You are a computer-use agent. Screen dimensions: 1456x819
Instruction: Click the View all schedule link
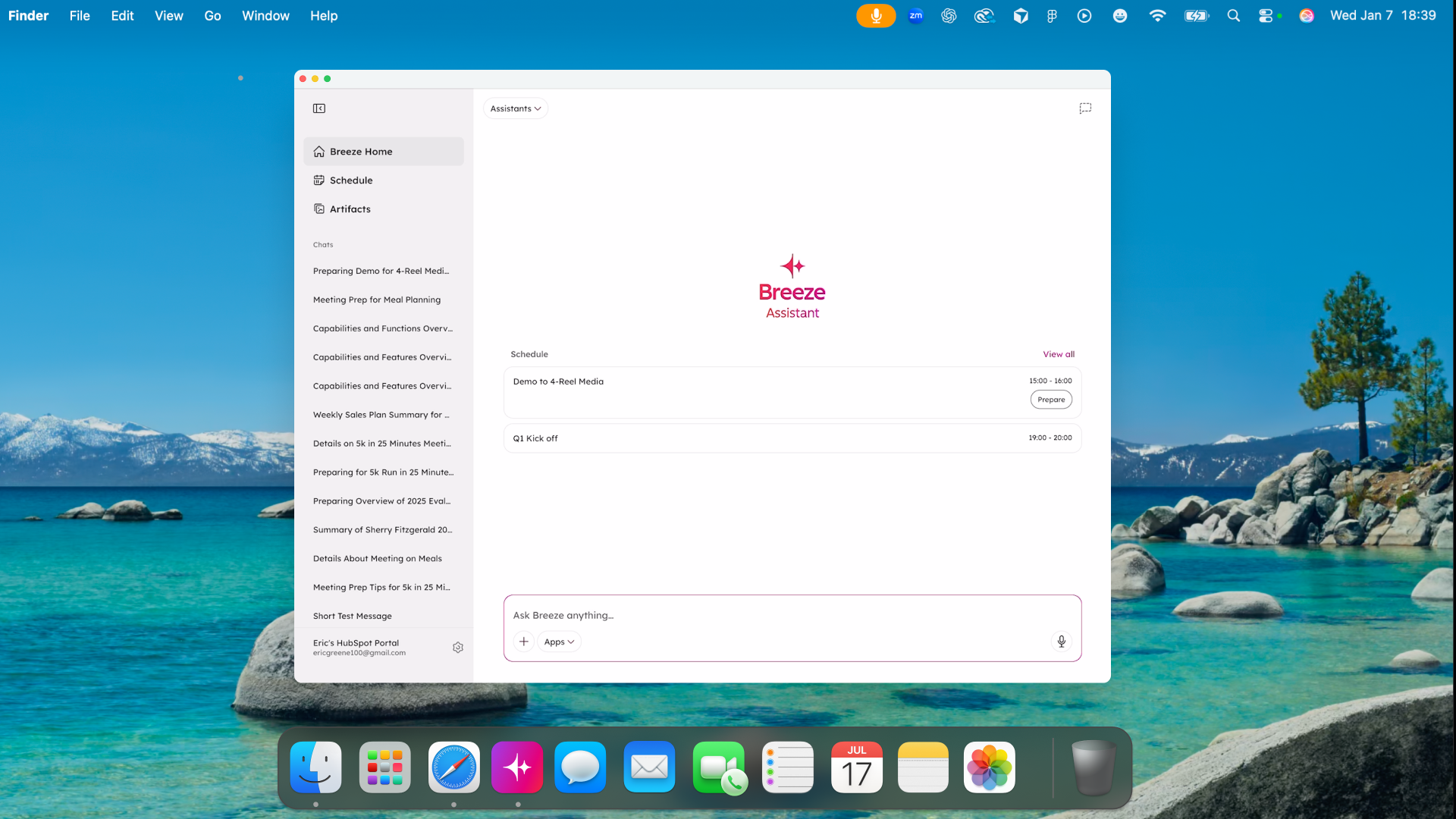1059,354
